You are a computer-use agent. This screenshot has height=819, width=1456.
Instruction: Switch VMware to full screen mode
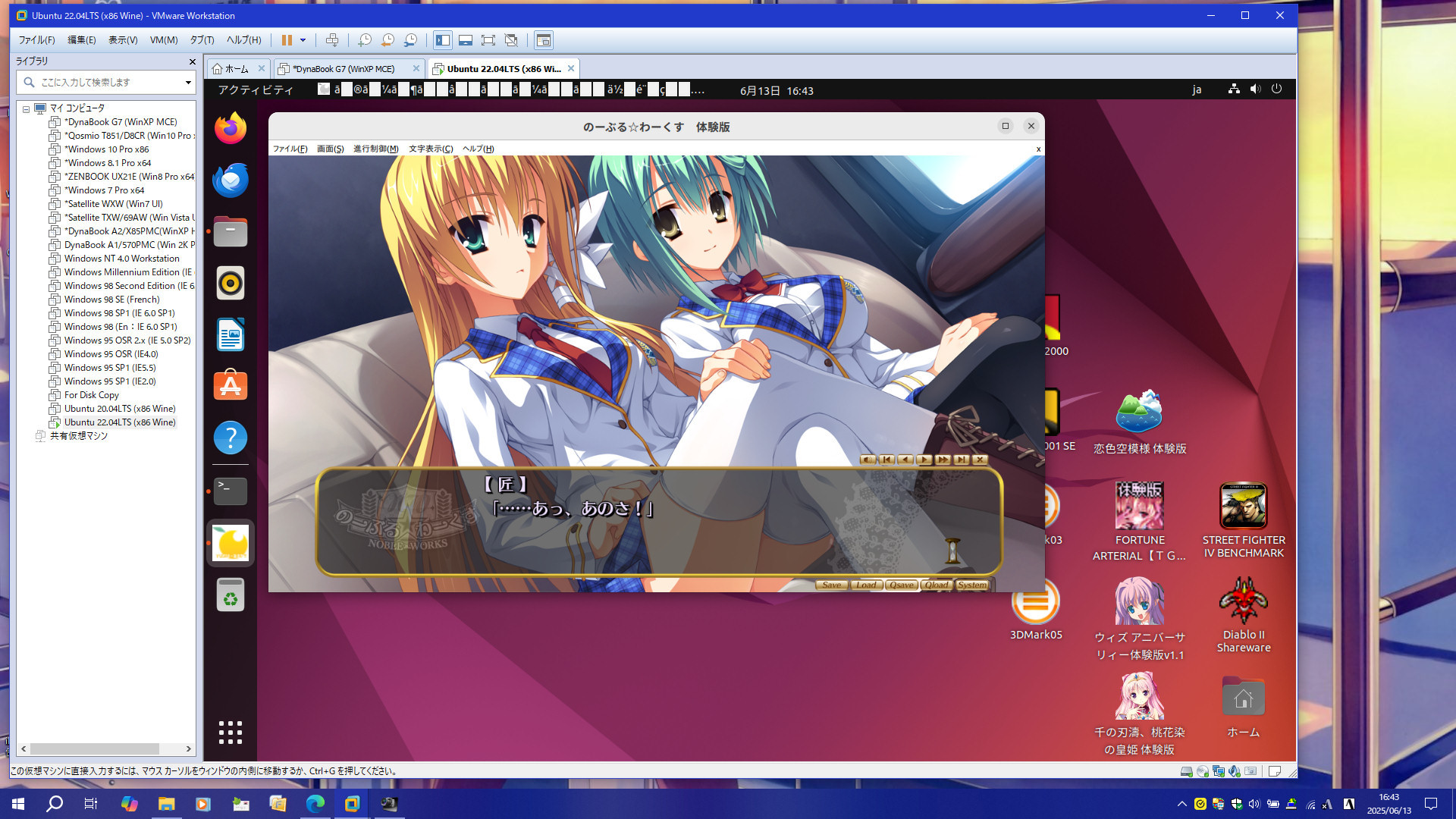tap(488, 40)
